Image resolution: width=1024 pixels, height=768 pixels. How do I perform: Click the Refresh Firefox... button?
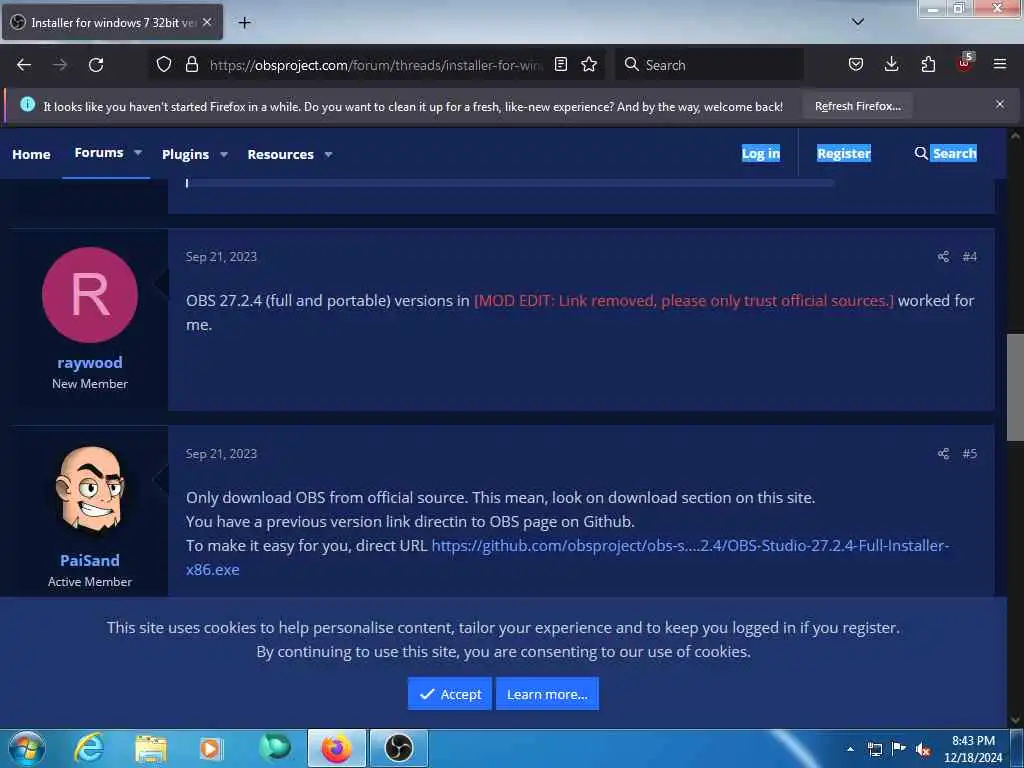tap(857, 106)
